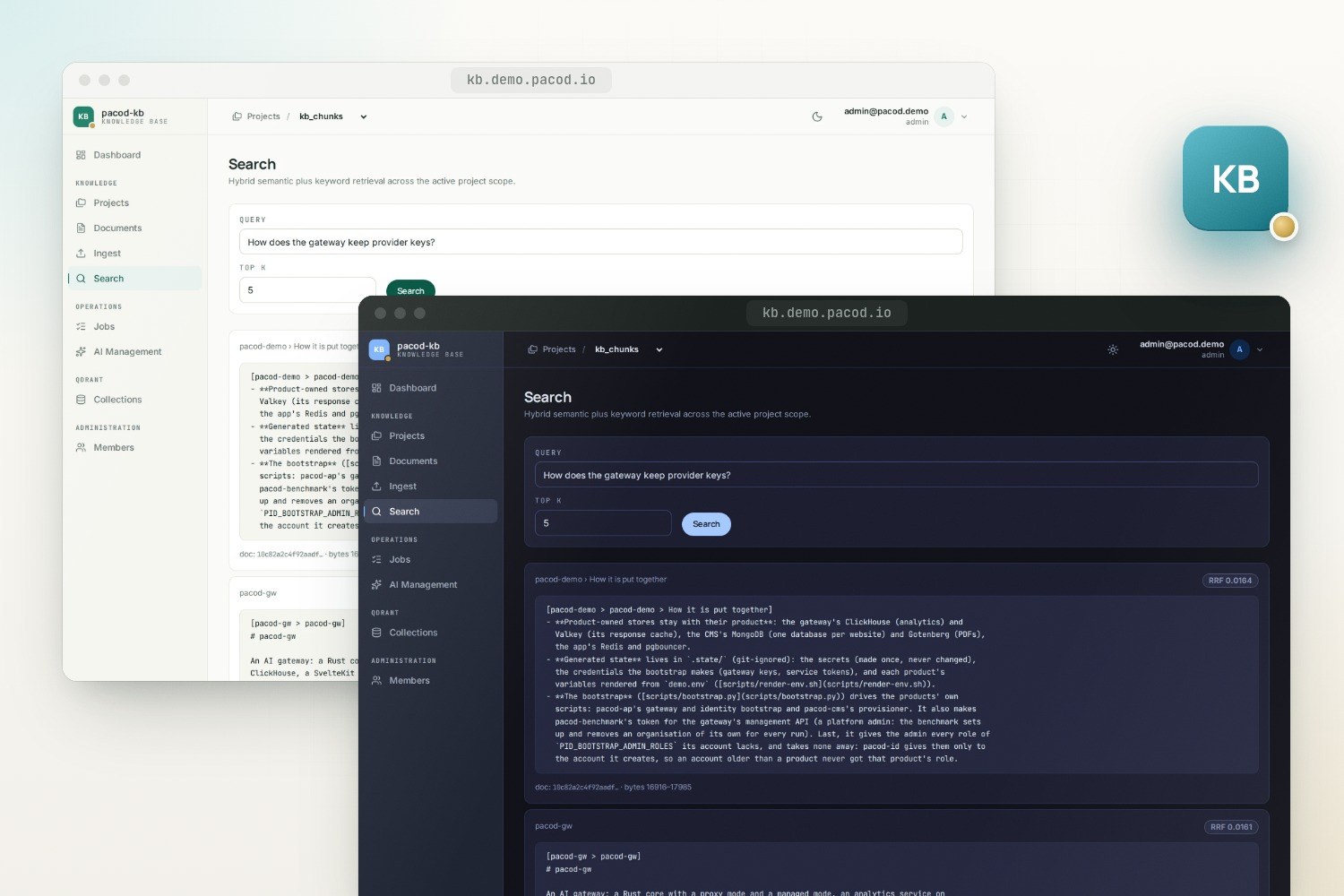Open Ingest in the dark window sidebar
This screenshot has width=1344, height=896.
[x=430, y=487]
